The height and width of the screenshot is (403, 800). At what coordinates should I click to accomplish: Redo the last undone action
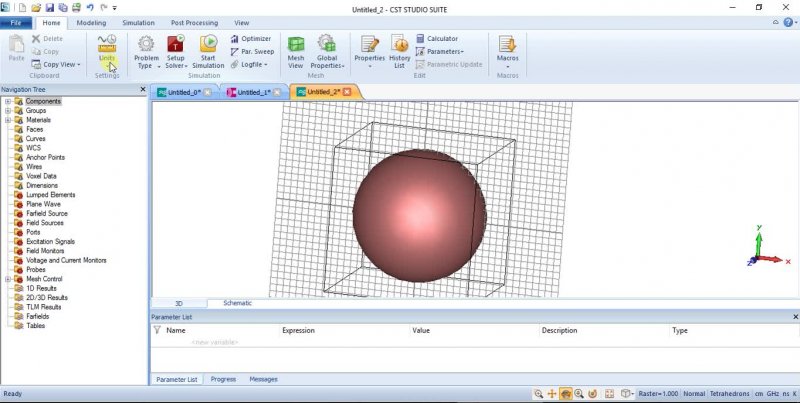[x=104, y=8]
